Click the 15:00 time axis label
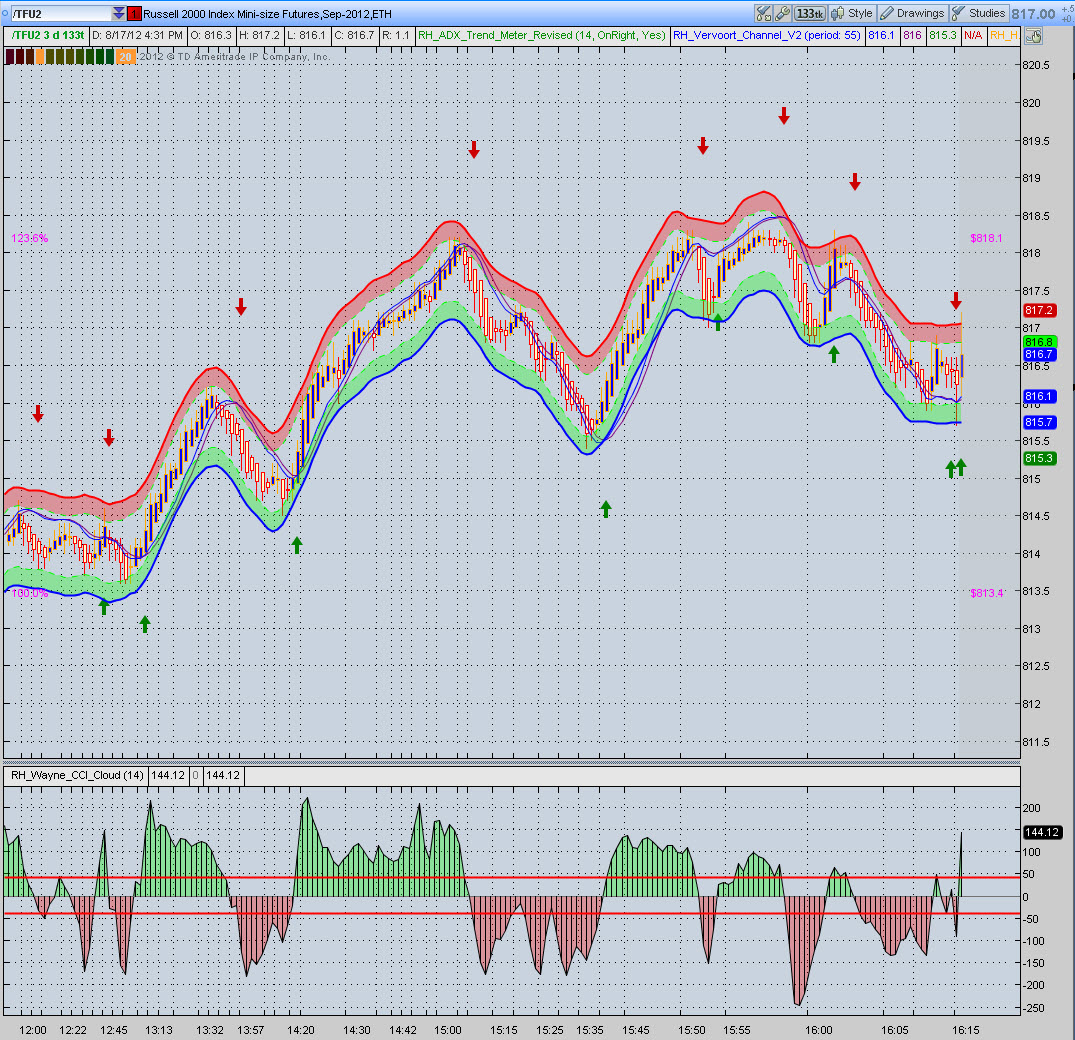 coord(447,1030)
